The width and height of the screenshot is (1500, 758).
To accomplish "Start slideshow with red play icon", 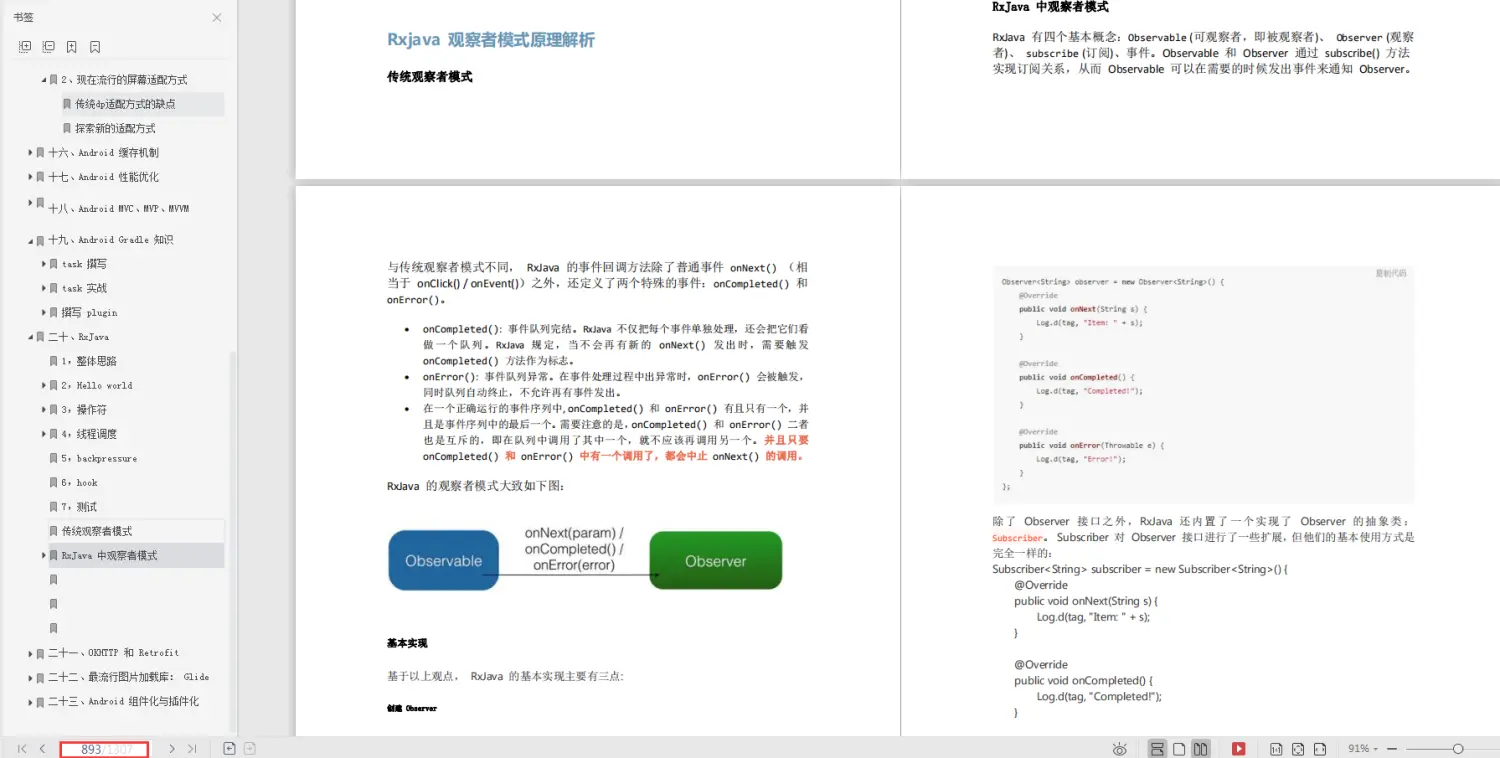I will [1239, 748].
